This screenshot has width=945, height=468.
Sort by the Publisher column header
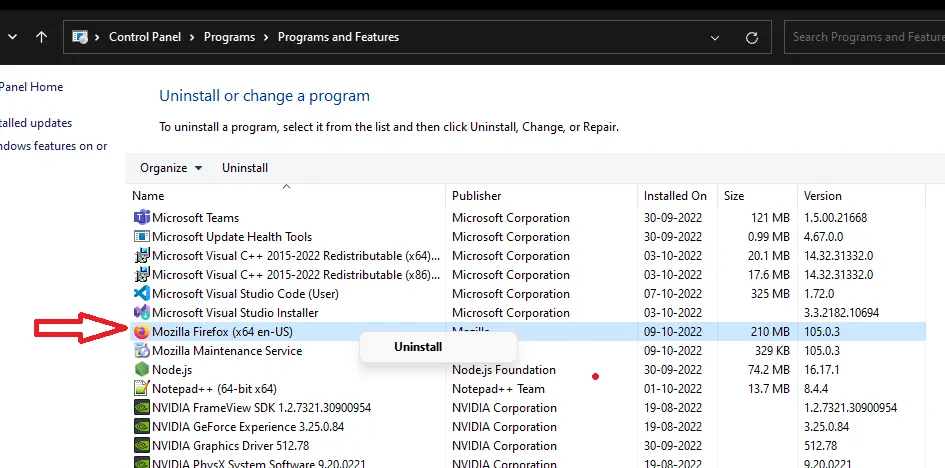tap(477, 196)
